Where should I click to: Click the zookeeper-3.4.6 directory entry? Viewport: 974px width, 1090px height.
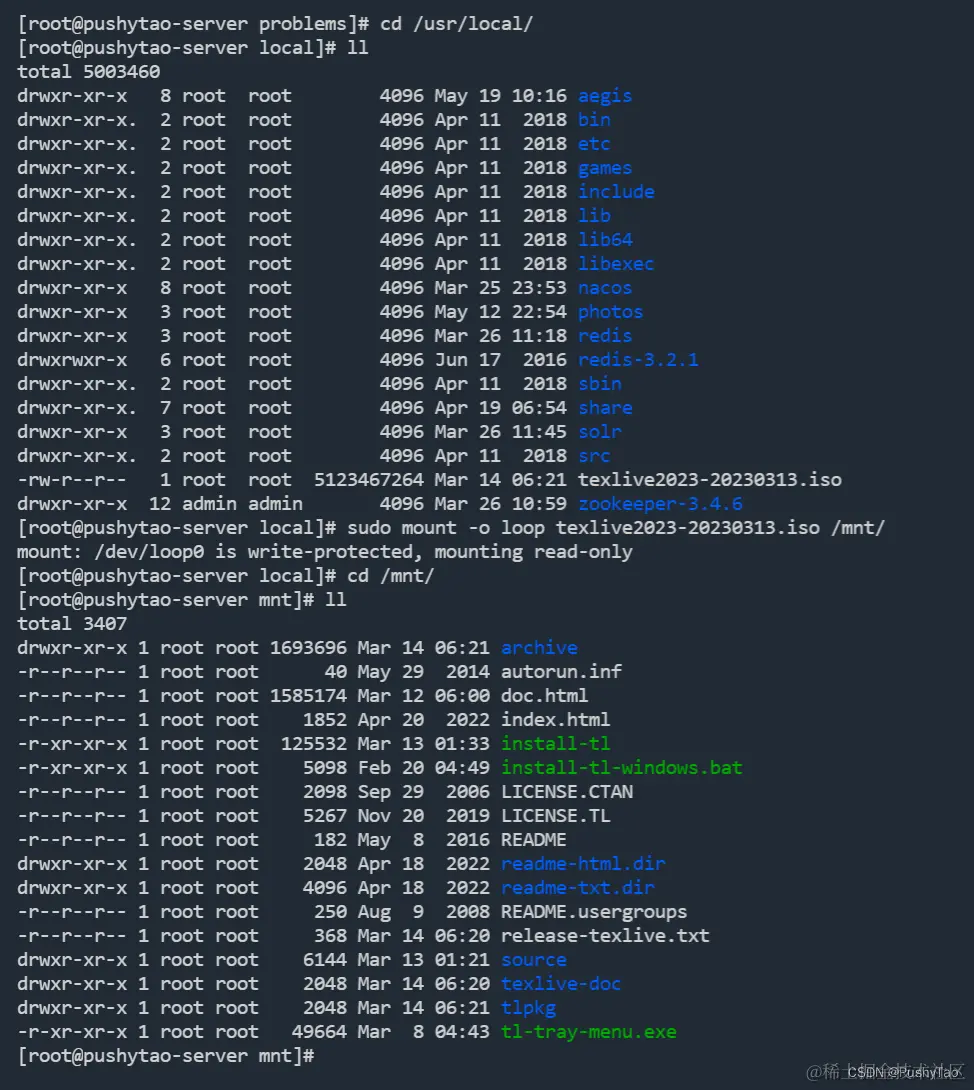(x=660, y=504)
